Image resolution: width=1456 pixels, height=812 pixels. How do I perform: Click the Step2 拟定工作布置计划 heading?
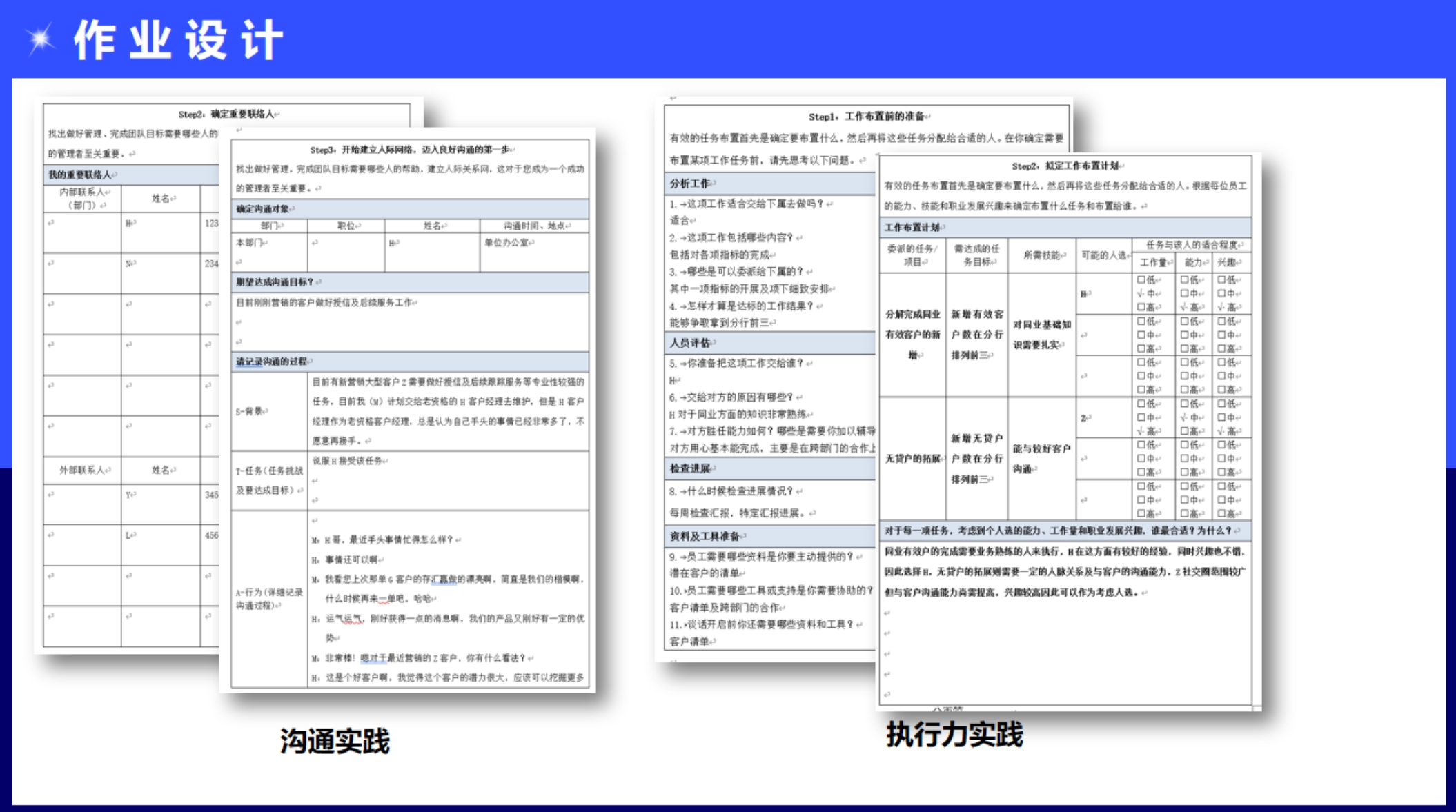[x=1066, y=166]
